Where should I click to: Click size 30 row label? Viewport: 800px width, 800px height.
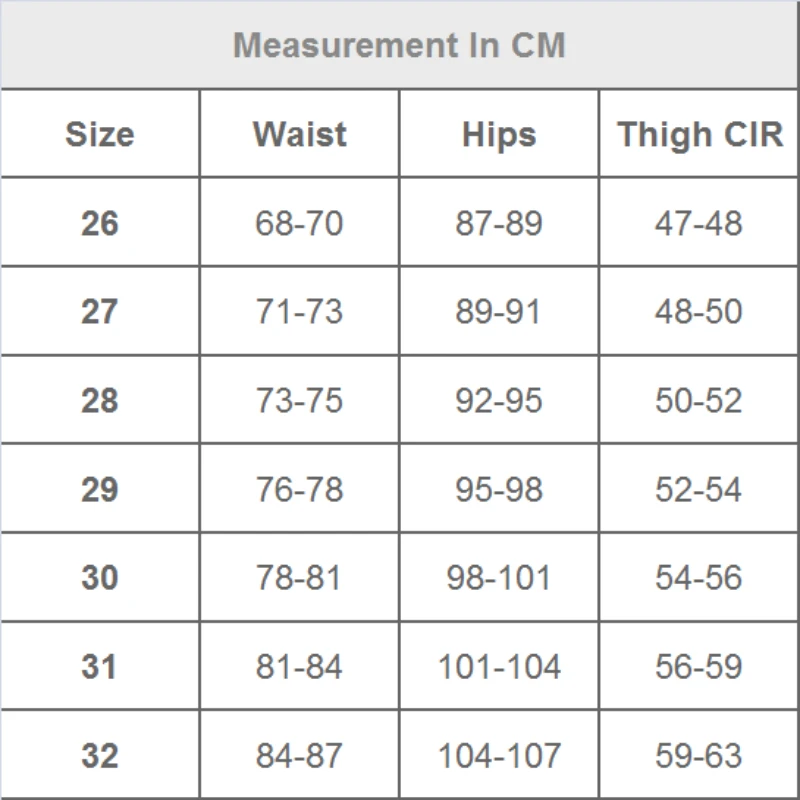click(x=100, y=578)
